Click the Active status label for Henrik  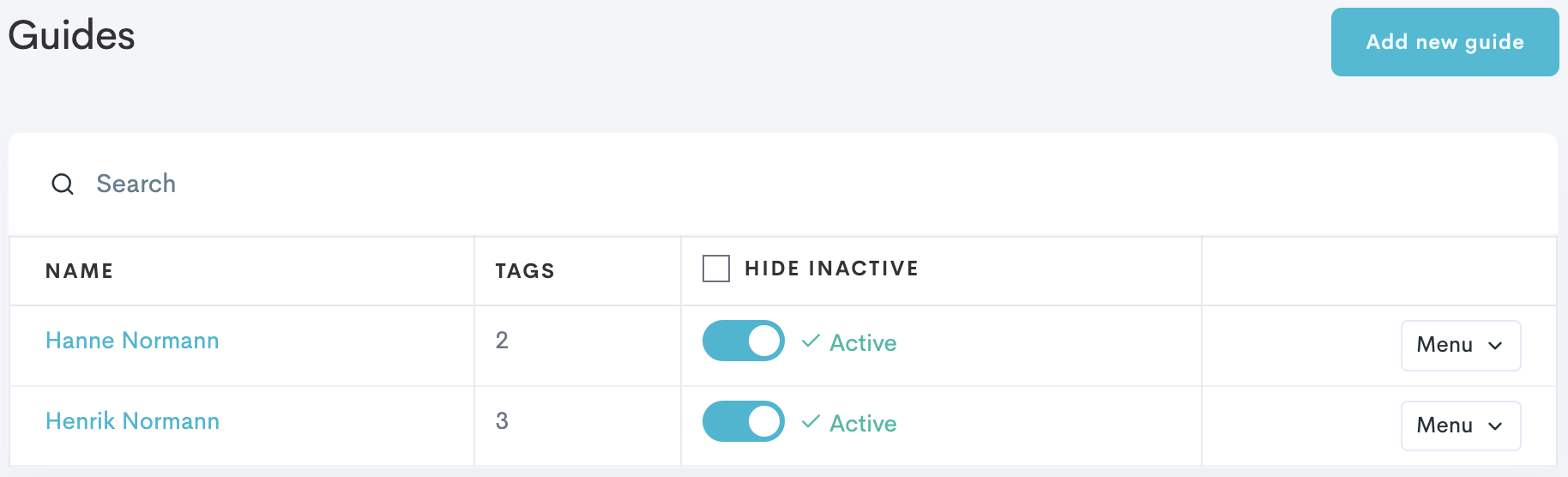[x=863, y=424]
